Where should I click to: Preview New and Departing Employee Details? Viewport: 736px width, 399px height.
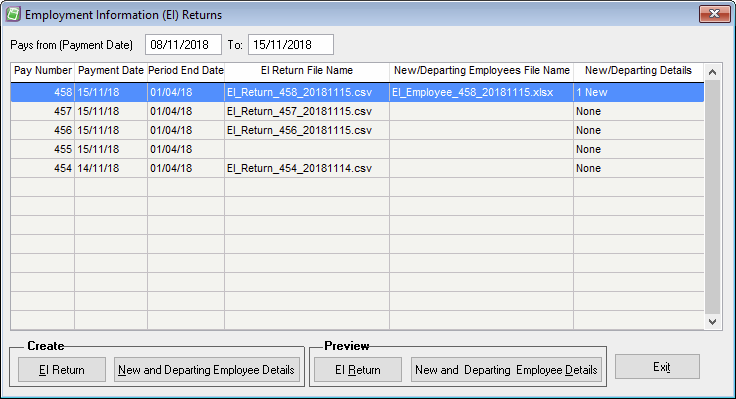coord(506,370)
